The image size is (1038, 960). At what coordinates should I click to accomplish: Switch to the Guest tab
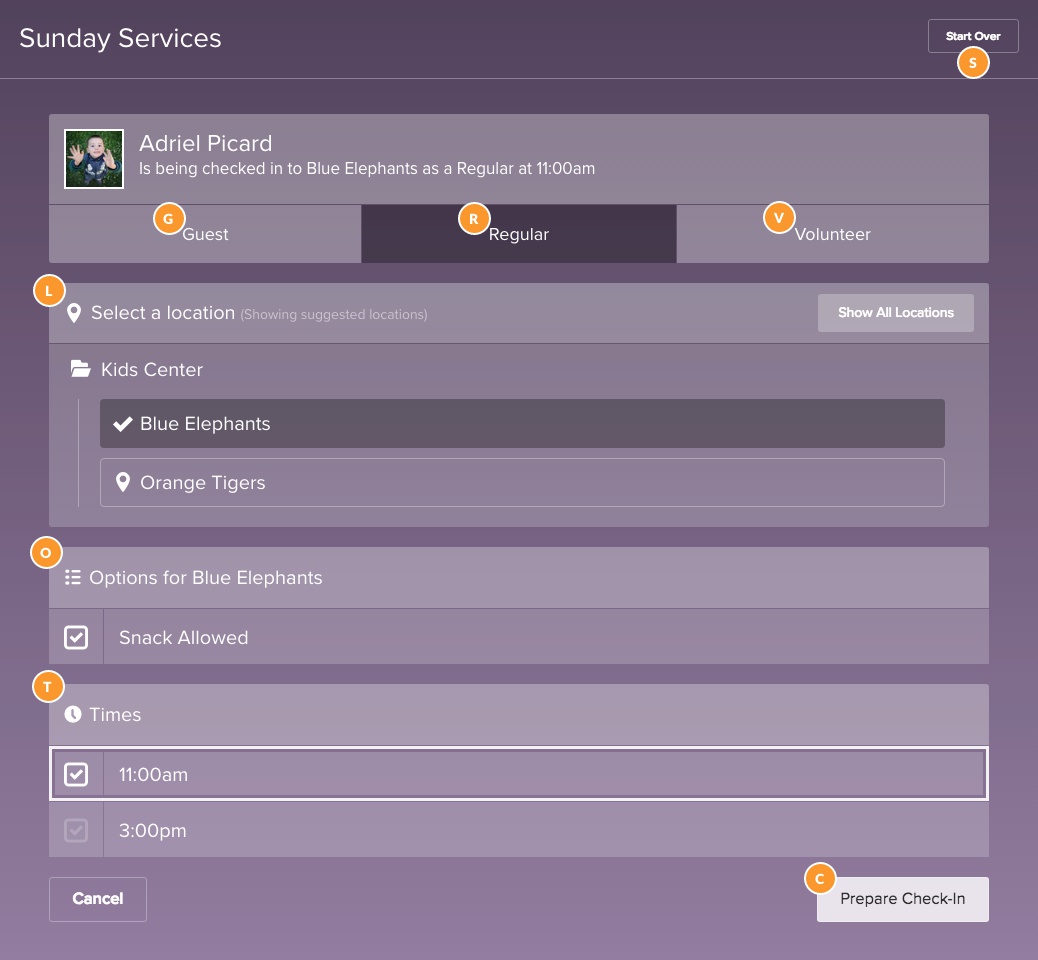click(x=205, y=234)
